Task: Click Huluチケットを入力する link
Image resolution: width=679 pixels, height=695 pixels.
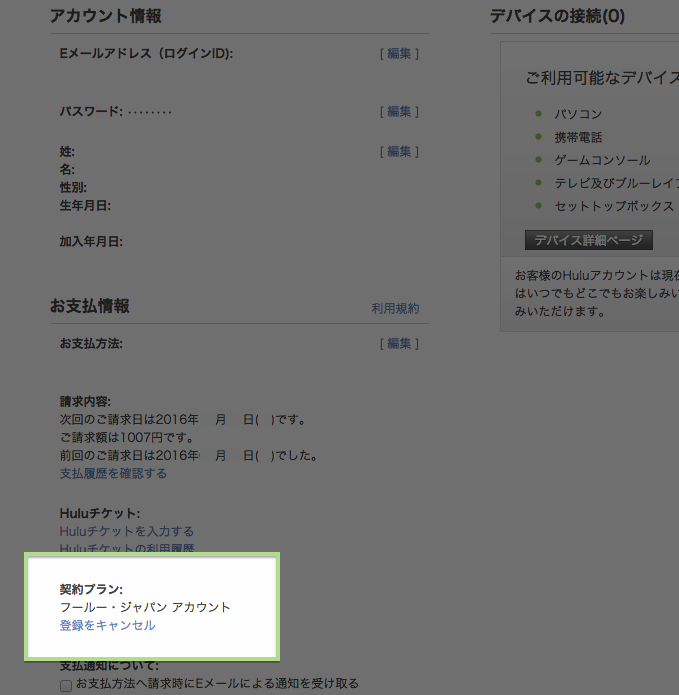Action: pyautogui.click(x=127, y=531)
